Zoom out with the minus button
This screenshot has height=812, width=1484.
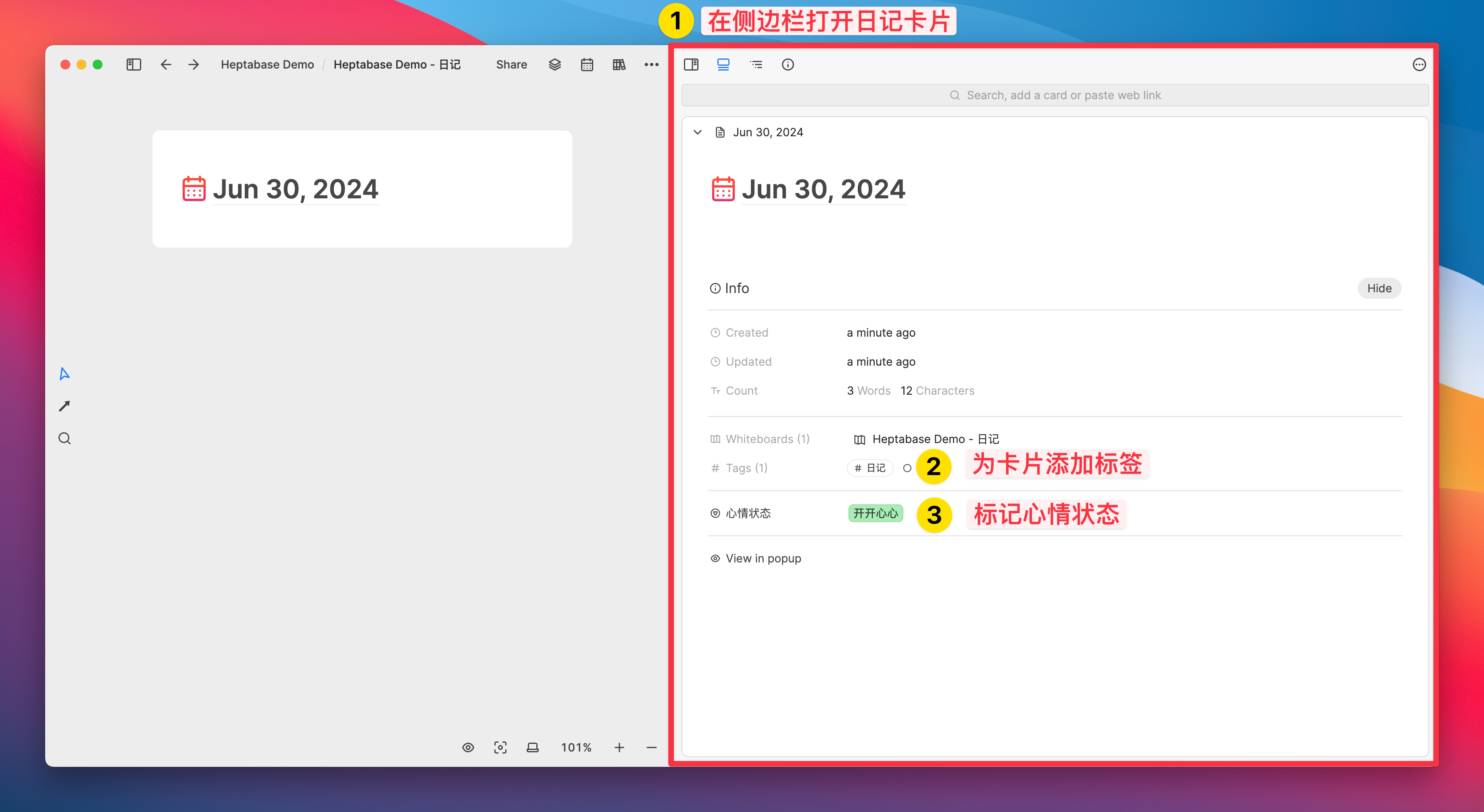coord(652,747)
